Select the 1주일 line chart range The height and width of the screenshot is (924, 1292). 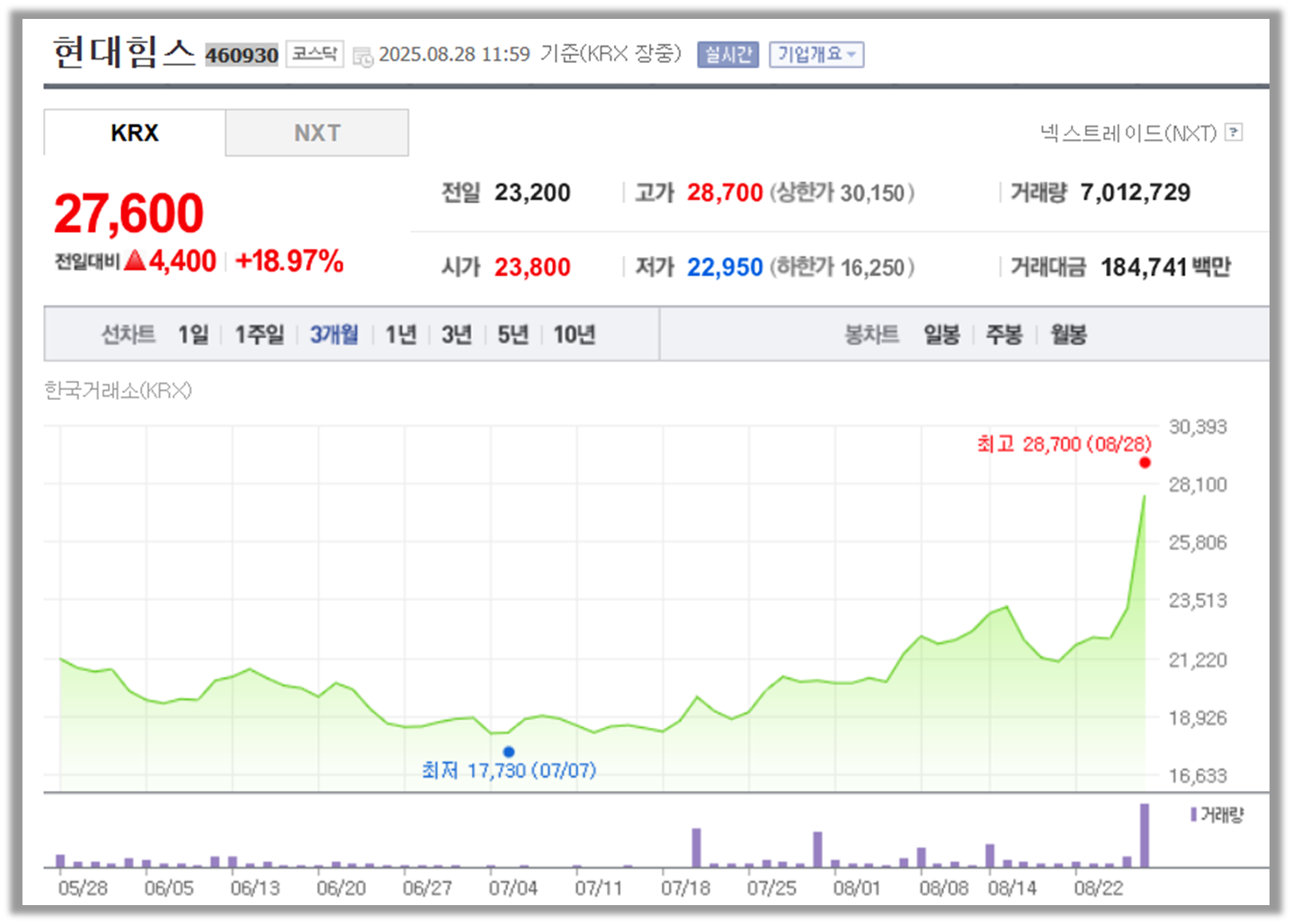click(259, 334)
